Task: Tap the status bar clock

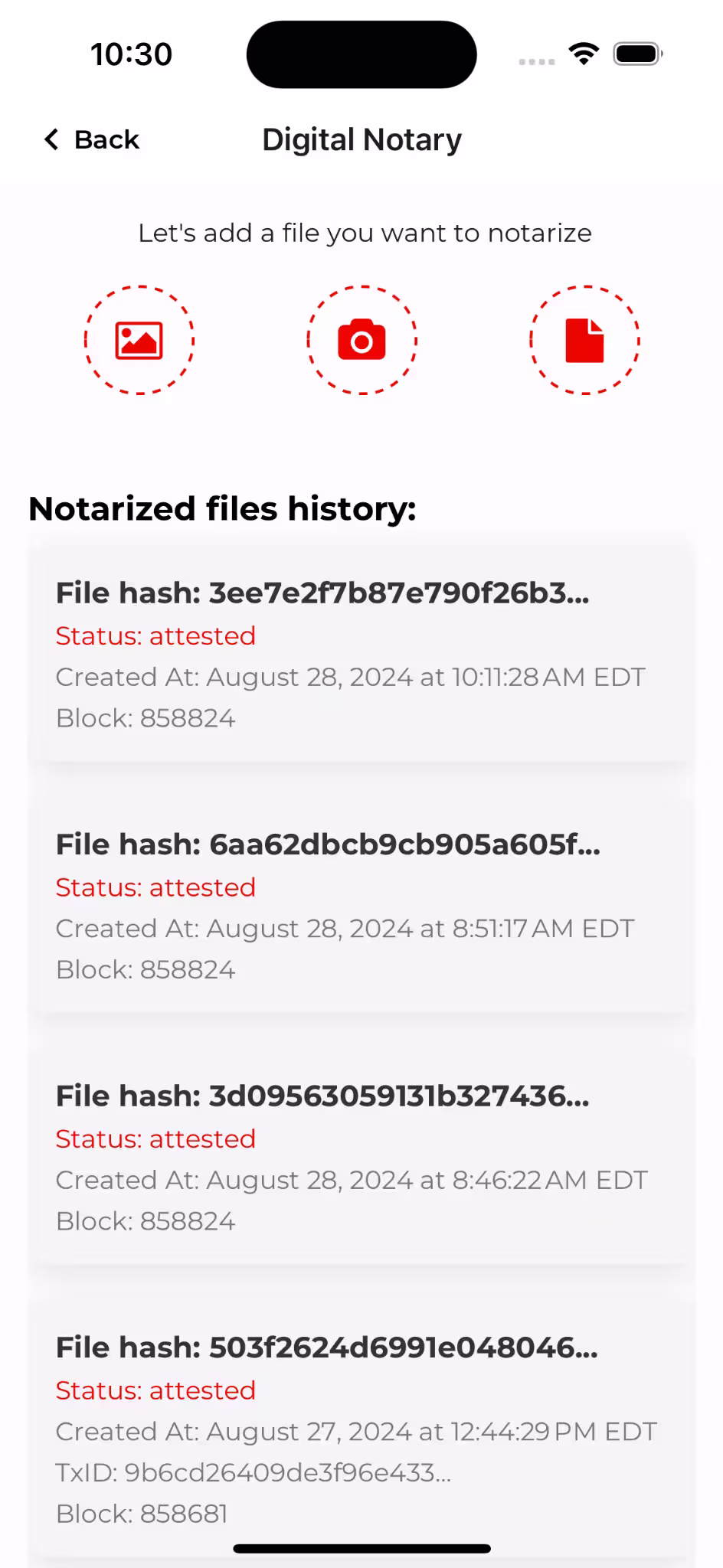Action: (132, 54)
